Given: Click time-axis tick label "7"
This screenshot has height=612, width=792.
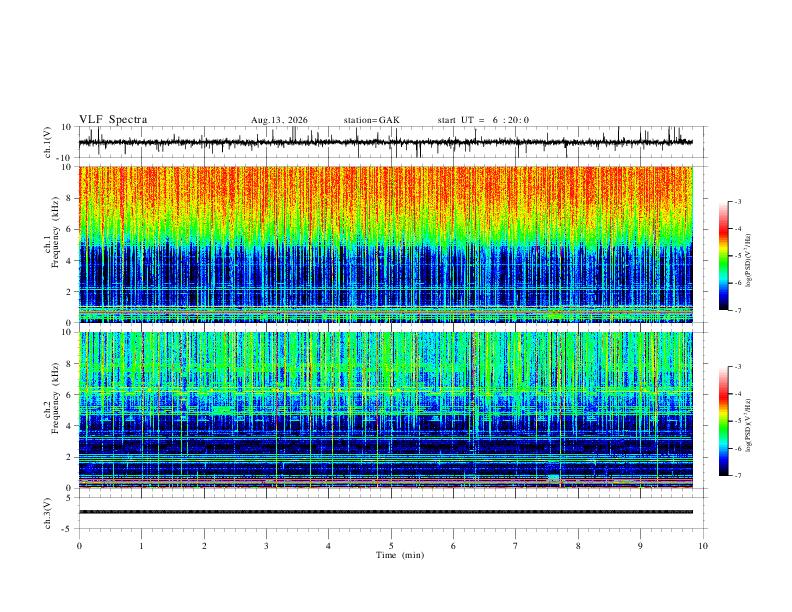Looking at the screenshot, I should point(516,546).
